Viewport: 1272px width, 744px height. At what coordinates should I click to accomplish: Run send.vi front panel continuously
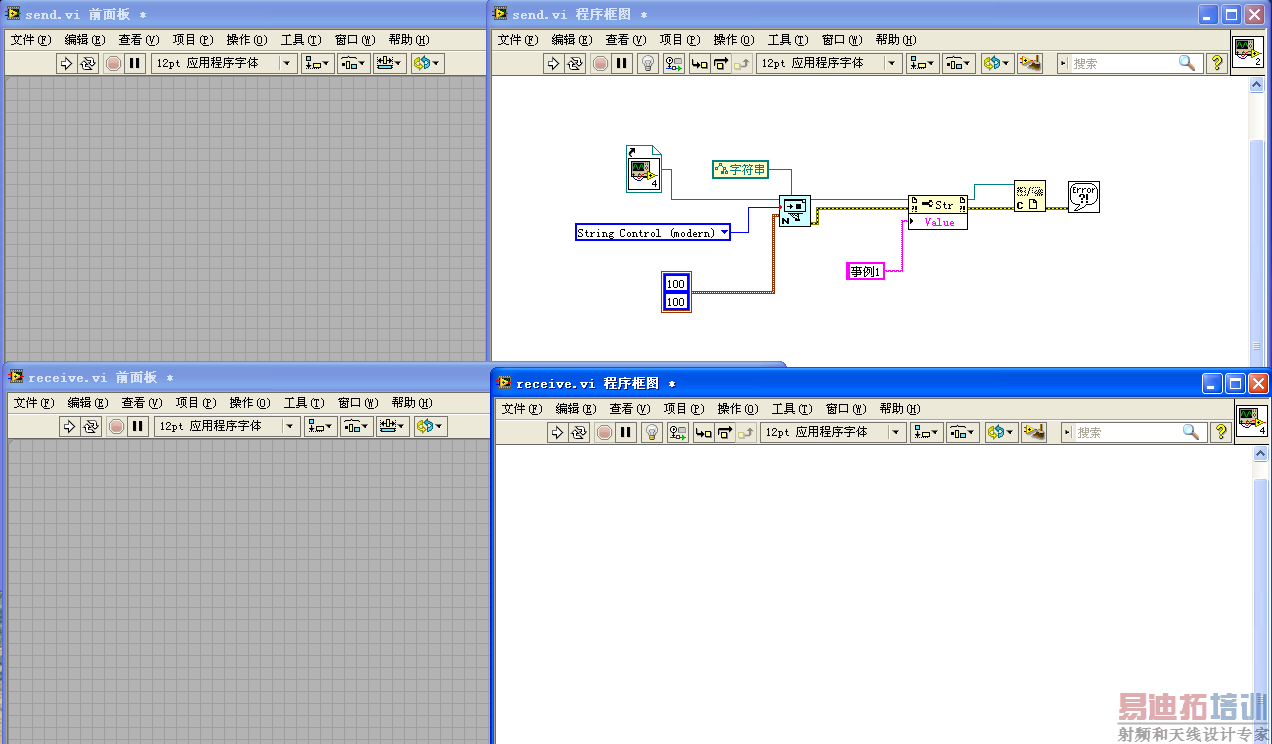[x=88, y=63]
